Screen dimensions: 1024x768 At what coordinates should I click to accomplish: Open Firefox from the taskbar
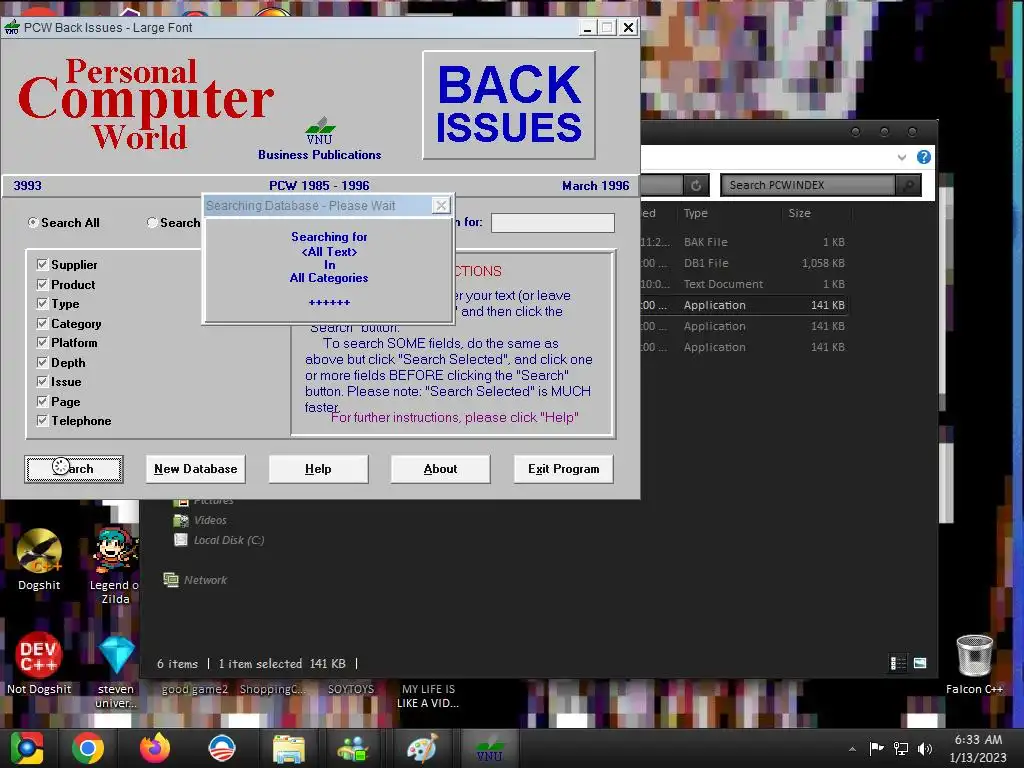[x=155, y=748]
